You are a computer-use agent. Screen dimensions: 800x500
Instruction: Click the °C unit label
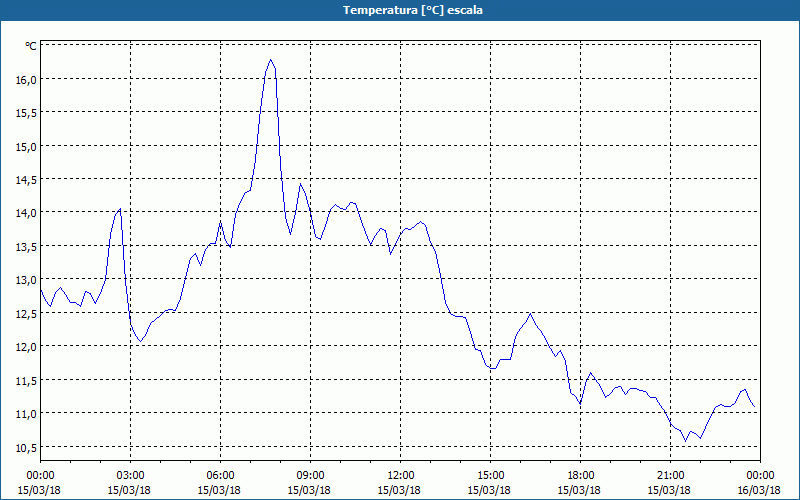click(x=31, y=46)
